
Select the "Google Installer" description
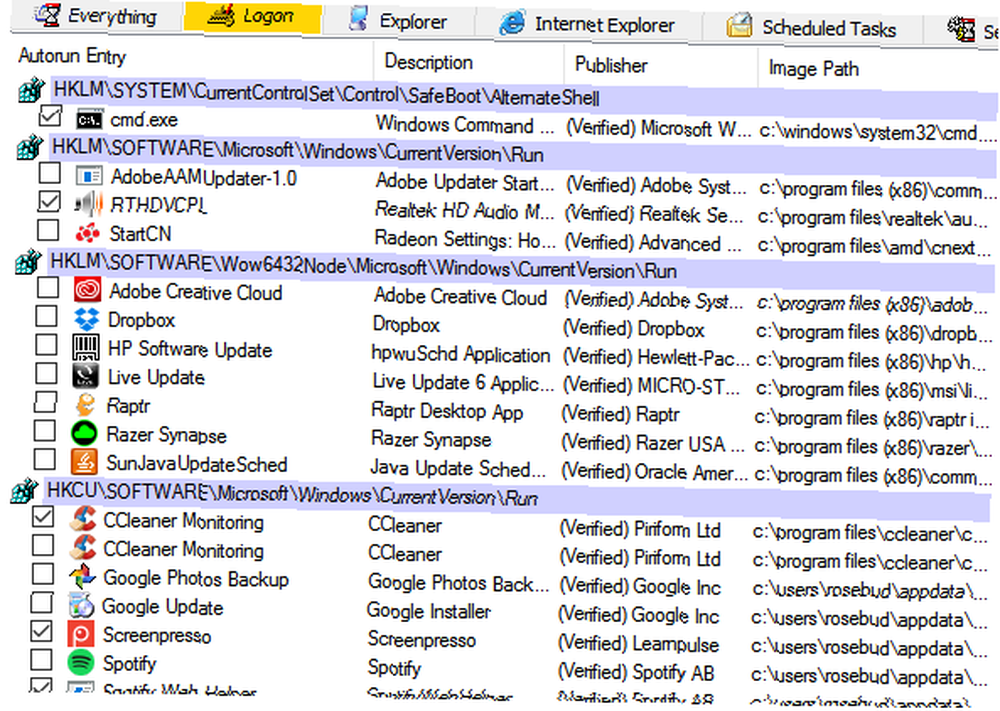tap(429, 611)
